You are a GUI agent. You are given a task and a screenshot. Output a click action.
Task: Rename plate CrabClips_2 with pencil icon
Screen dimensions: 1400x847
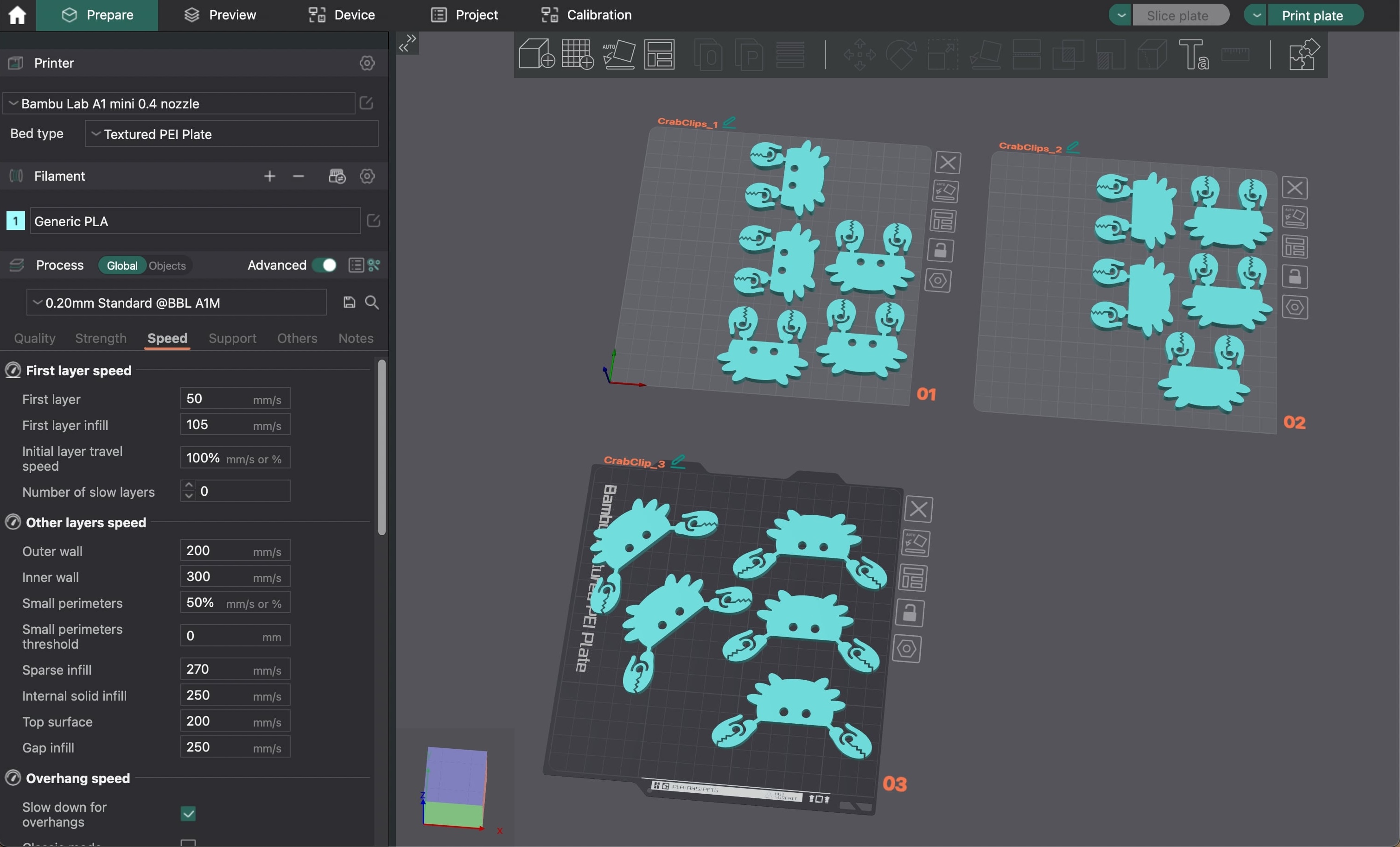click(x=1073, y=147)
